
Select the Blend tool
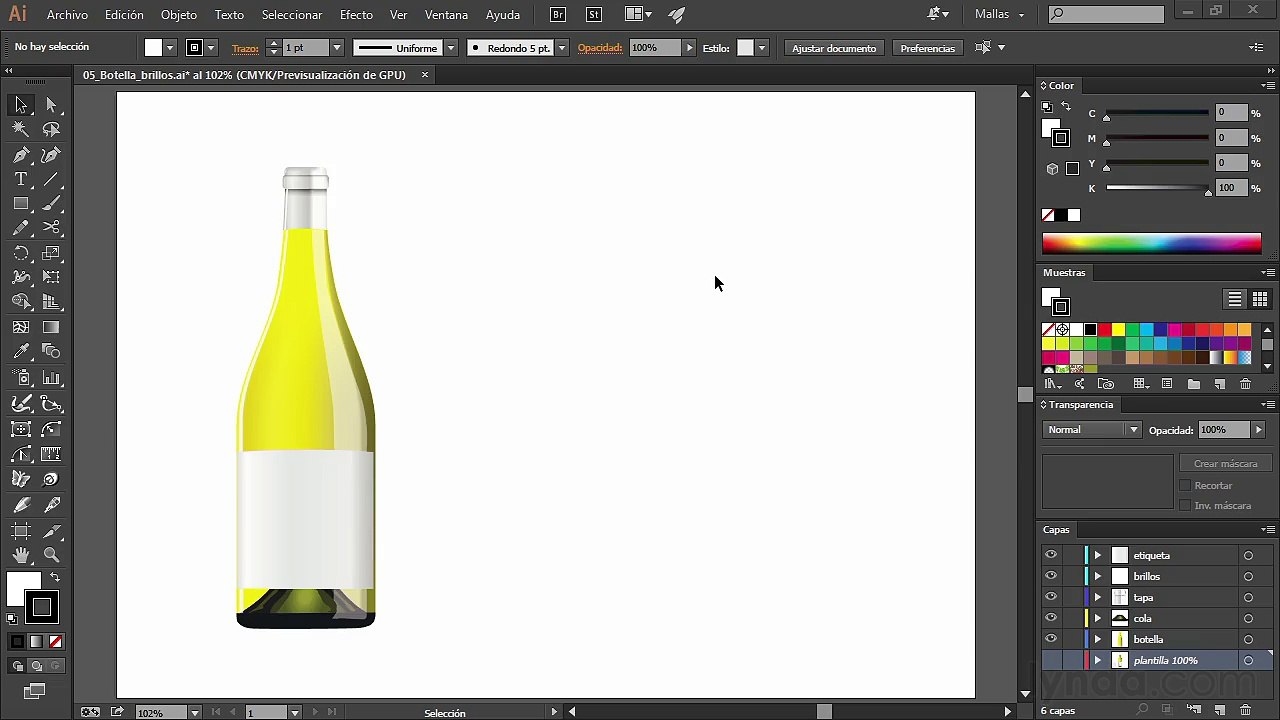(52, 352)
